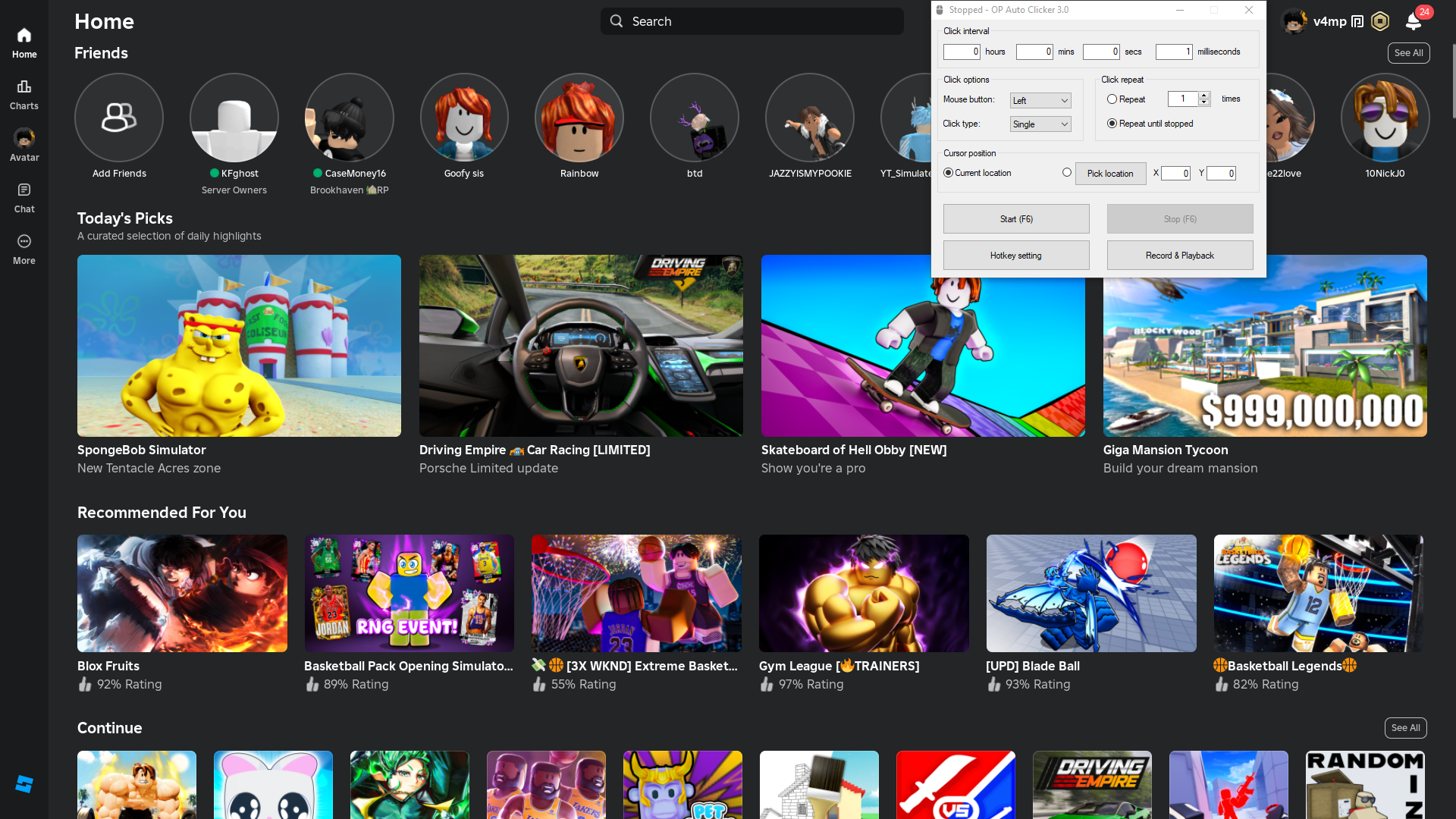Click the hours interval field

pos(962,52)
